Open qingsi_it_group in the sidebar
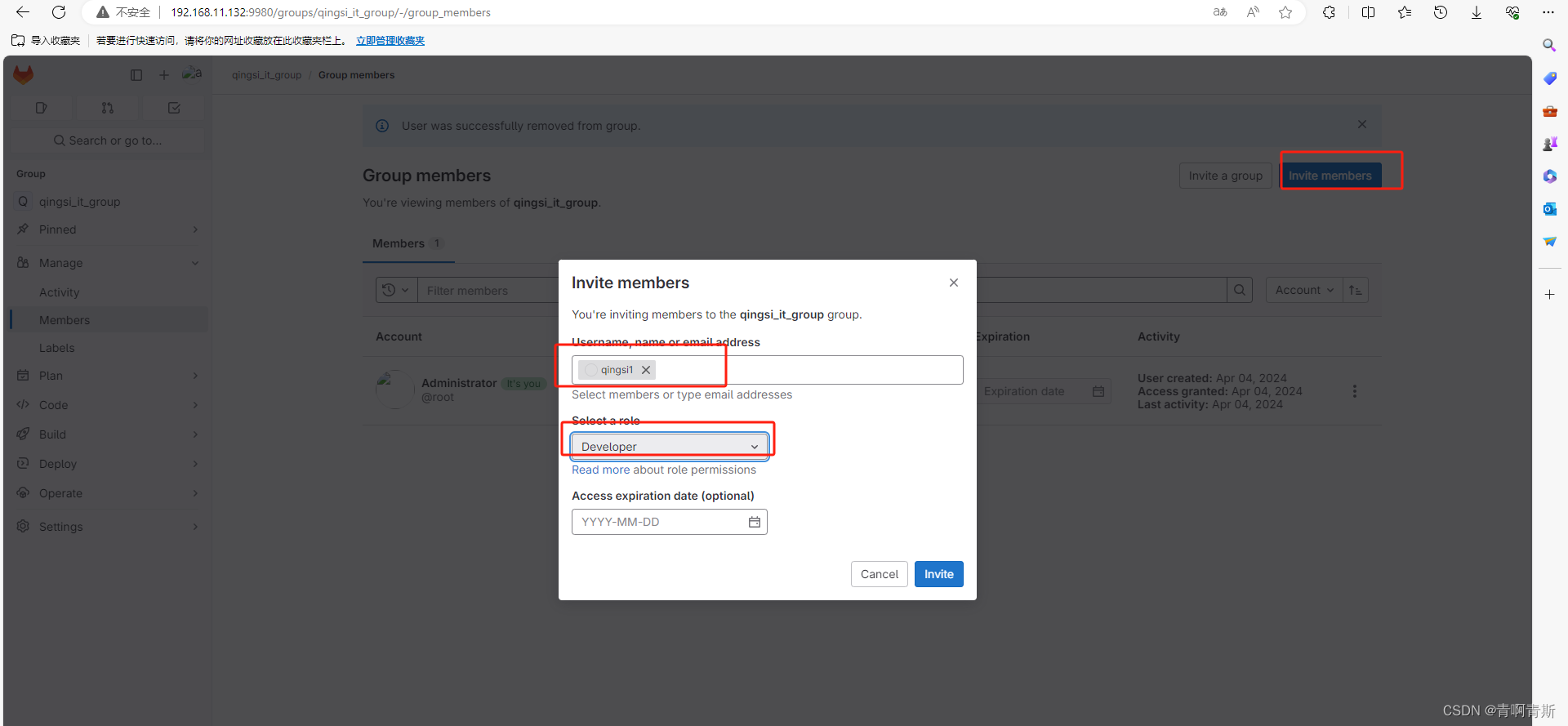Image resolution: width=1568 pixels, height=726 pixels. pos(108,202)
